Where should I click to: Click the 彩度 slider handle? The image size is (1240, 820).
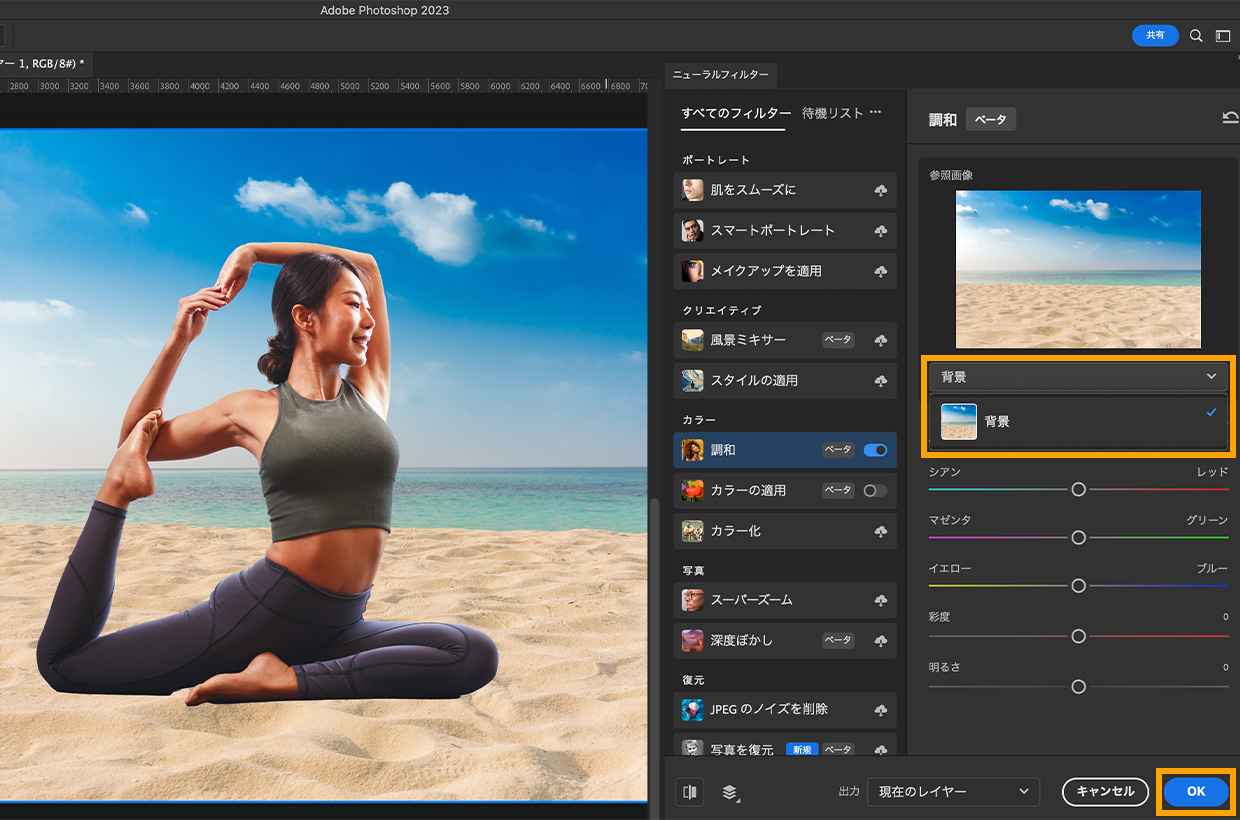pyautogui.click(x=1078, y=636)
